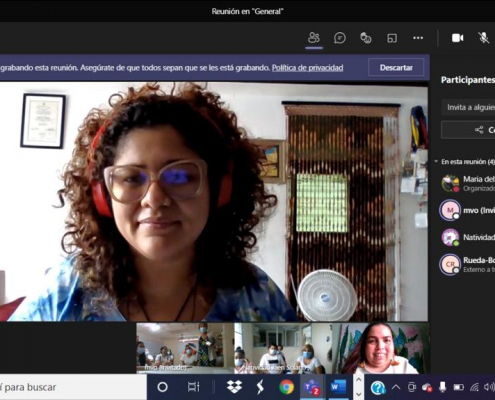
Task: Open the reactions and raise hand icon
Action: pyautogui.click(x=366, y=38)
